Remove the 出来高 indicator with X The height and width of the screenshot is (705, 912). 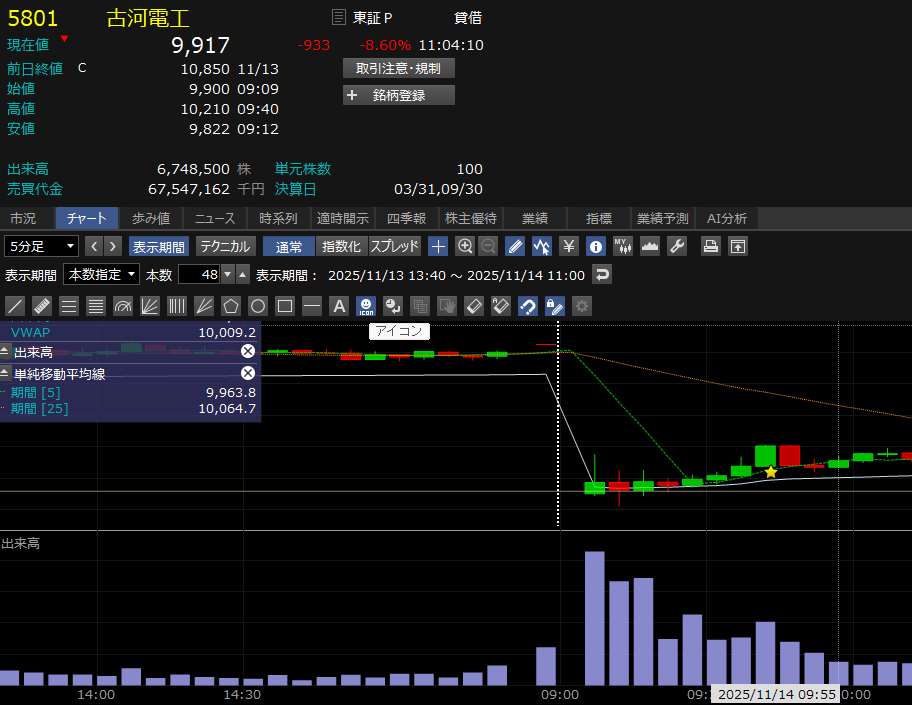(248, 351)
